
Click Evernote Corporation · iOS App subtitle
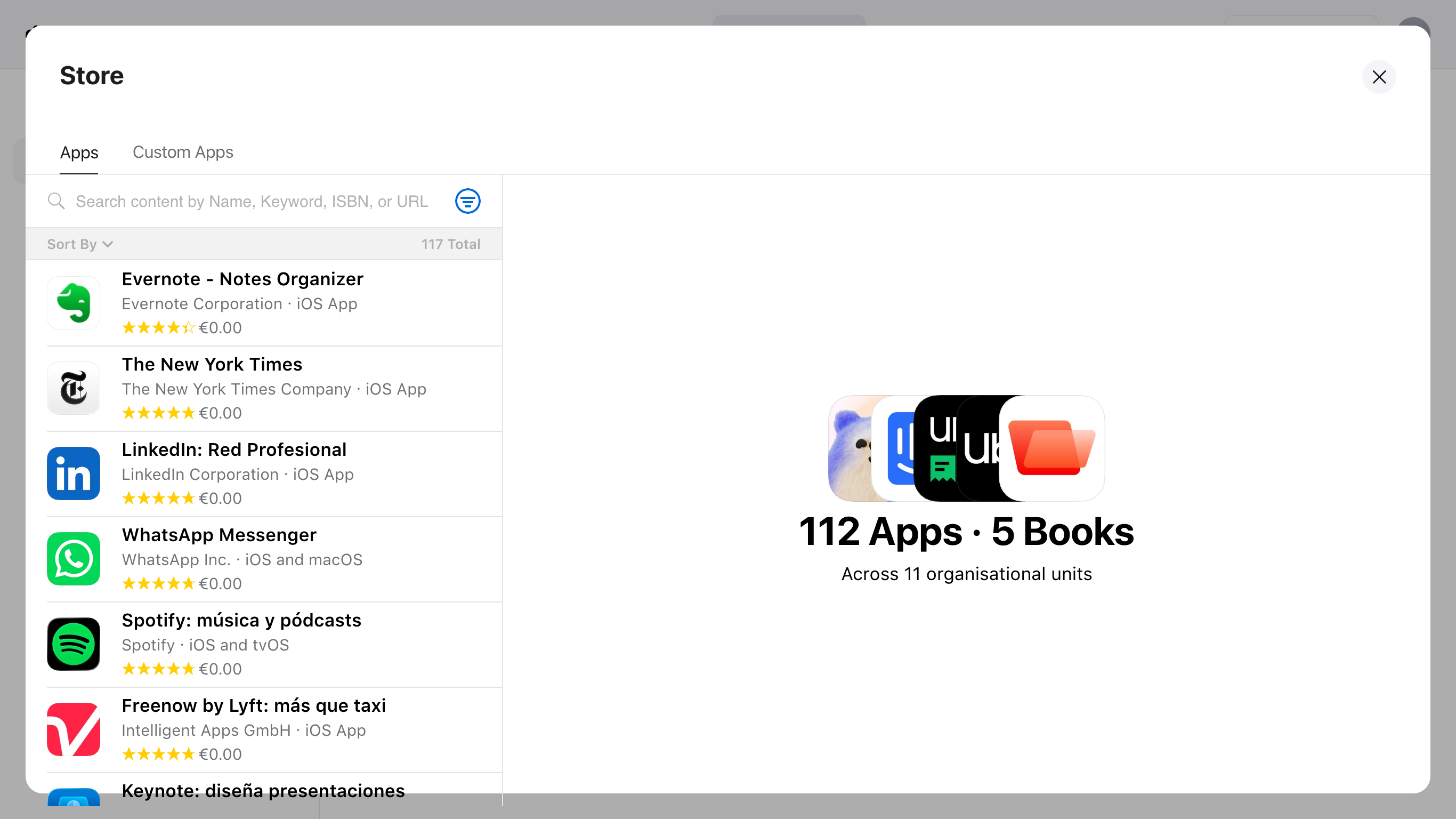point(240,304)
